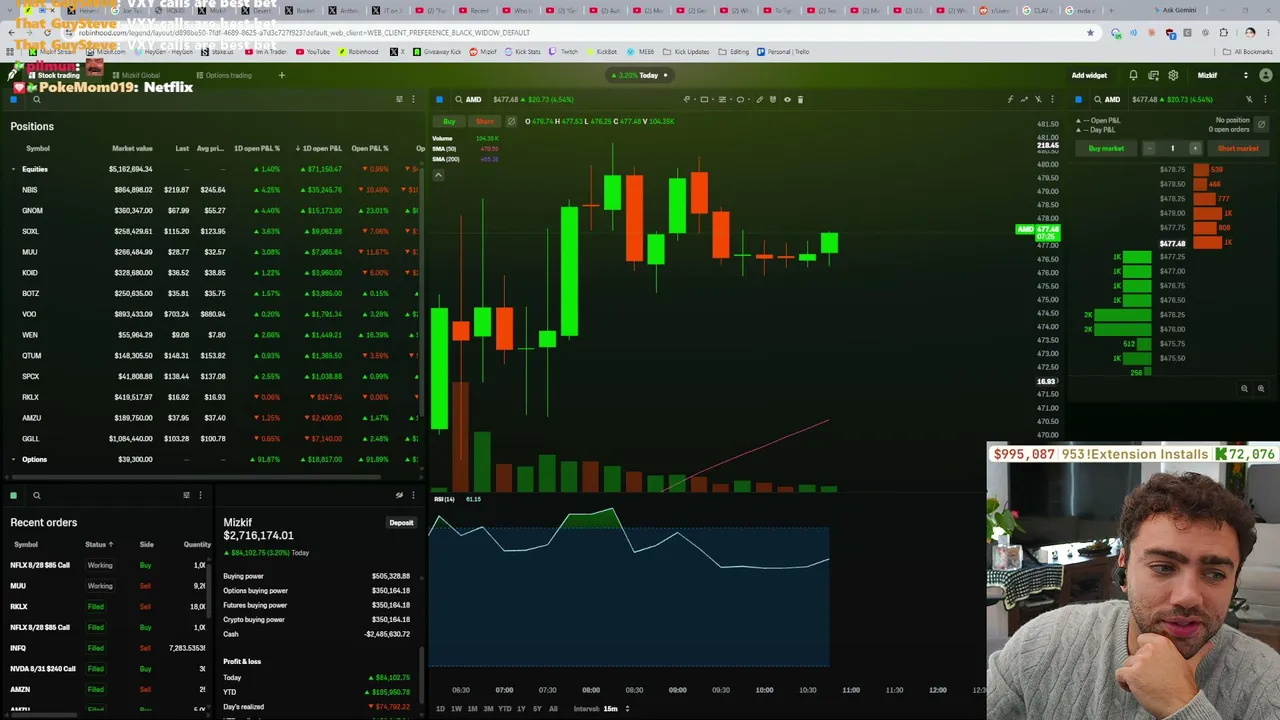Select the NBIS position row
This screenshot has width=1280, height=720.
212,190
